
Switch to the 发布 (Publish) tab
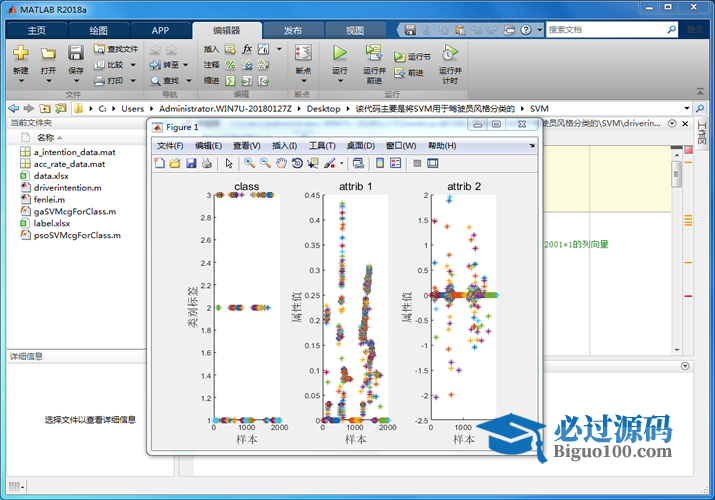[293, 31]
